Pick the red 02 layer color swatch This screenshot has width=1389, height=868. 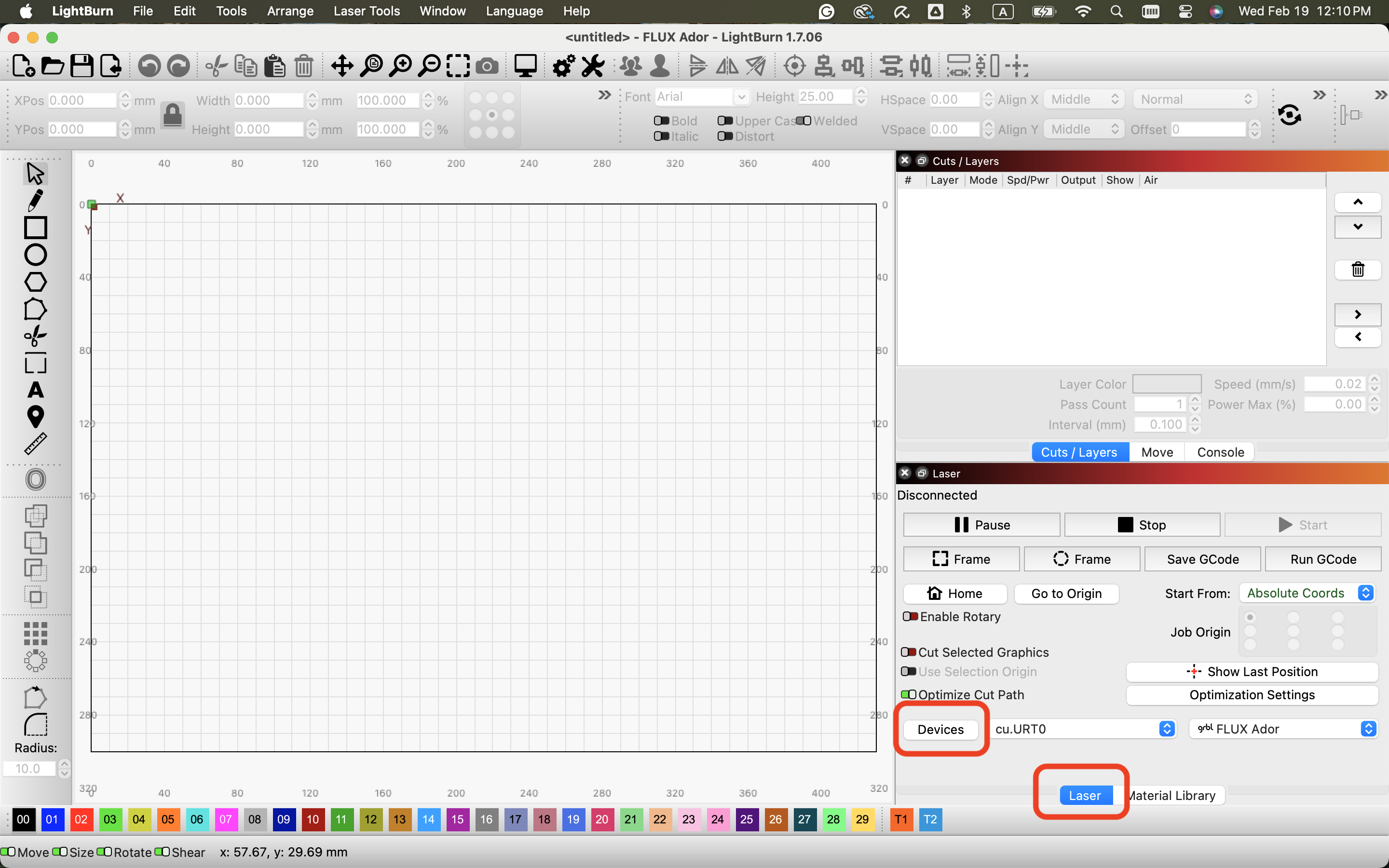[x=81, y=819]
